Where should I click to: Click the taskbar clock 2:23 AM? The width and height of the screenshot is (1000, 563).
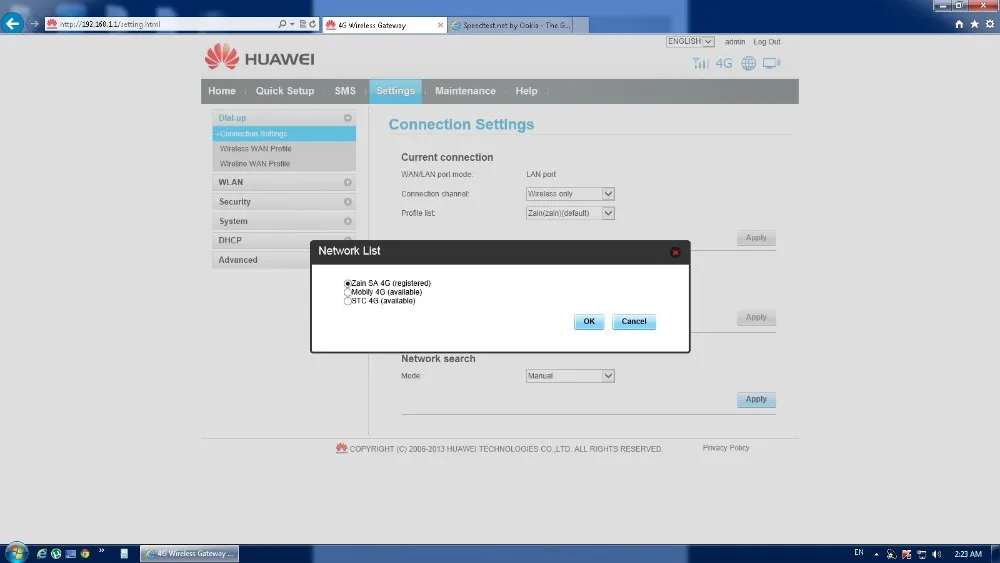click(x=967, y=554)
